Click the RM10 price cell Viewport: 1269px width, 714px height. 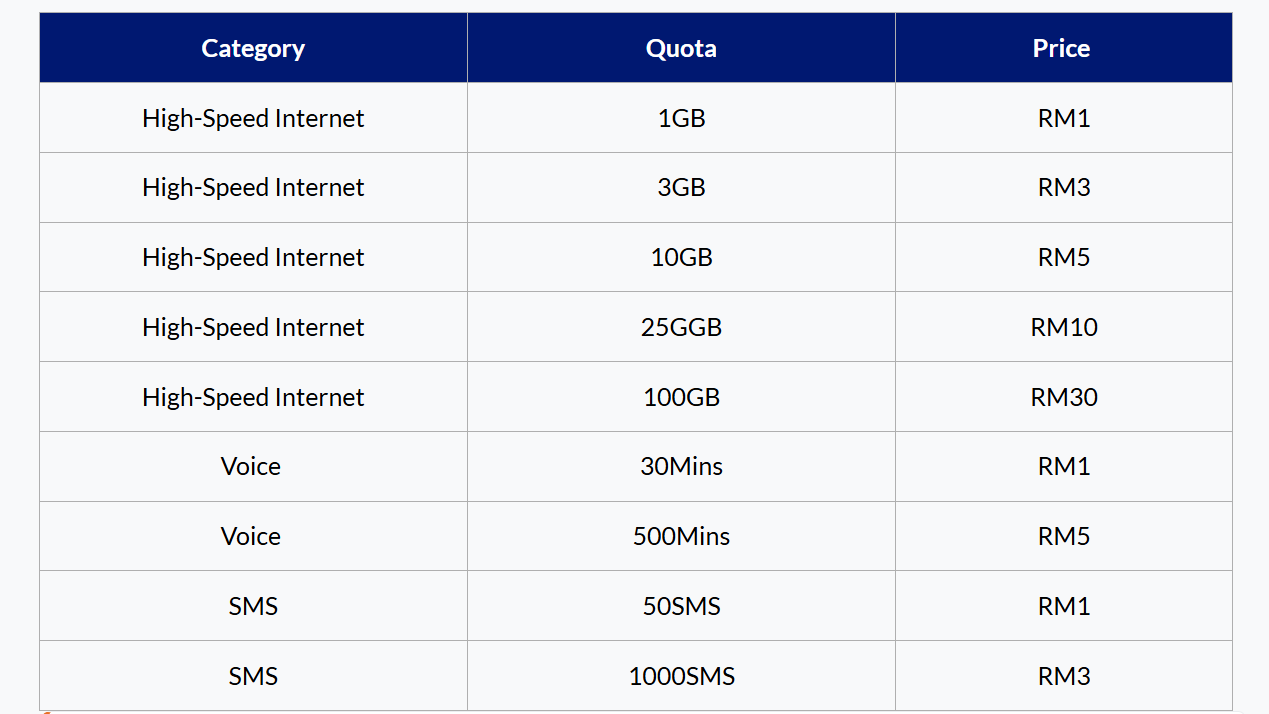[x=1064, y=327]
